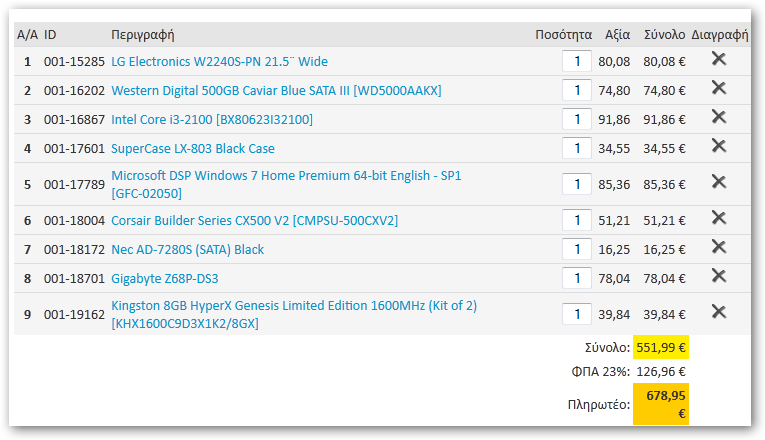Open LG Electronics W2240S-PN 21.5 Wide link
This screenshot has height=440, width=765.
click(219, 61)
